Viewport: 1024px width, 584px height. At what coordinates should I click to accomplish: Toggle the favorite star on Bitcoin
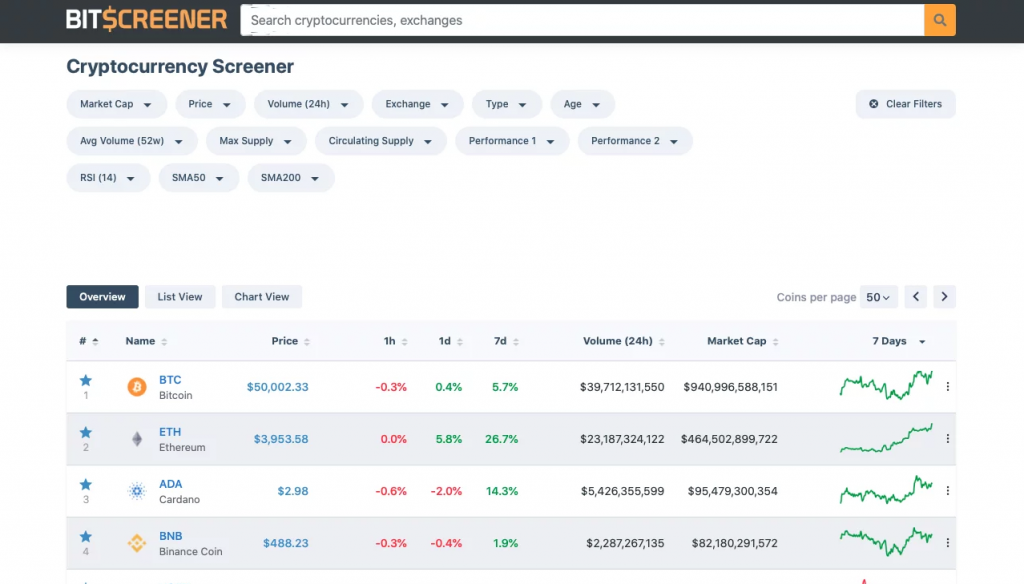85,379
